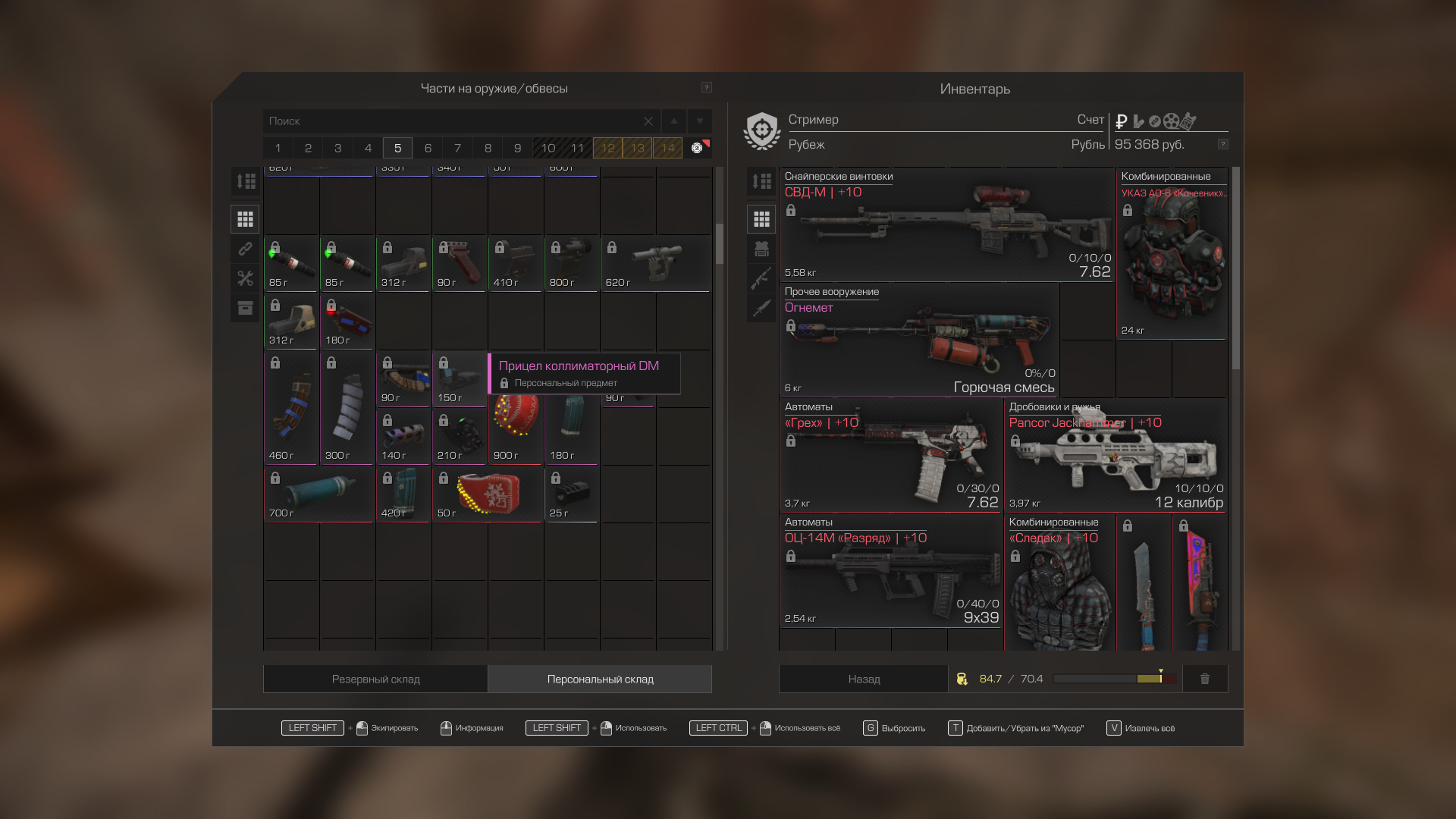Click the up arrow next to search field

673,121
